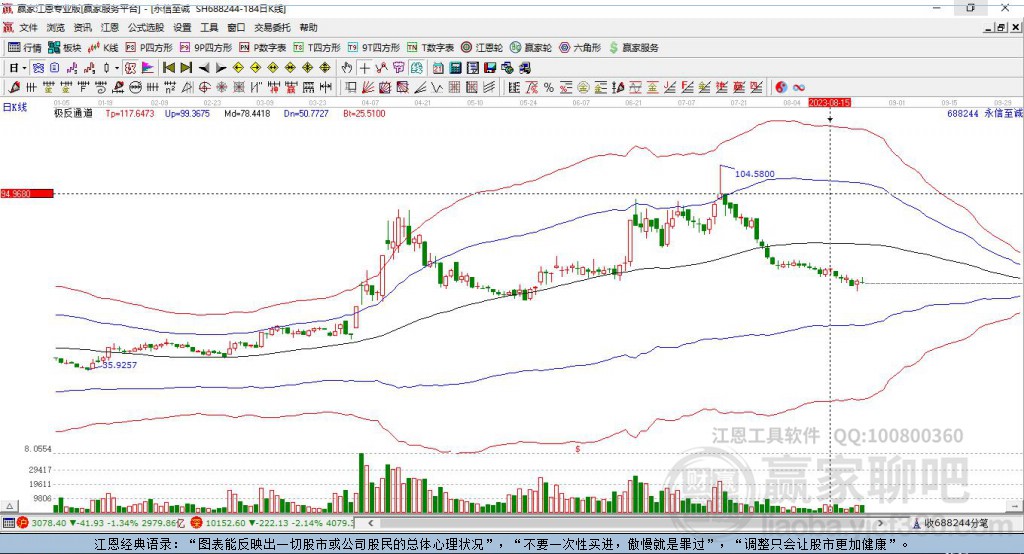Open the T数字表 tool
This screenshot has width=1024, height=554.
click(430, 48)
